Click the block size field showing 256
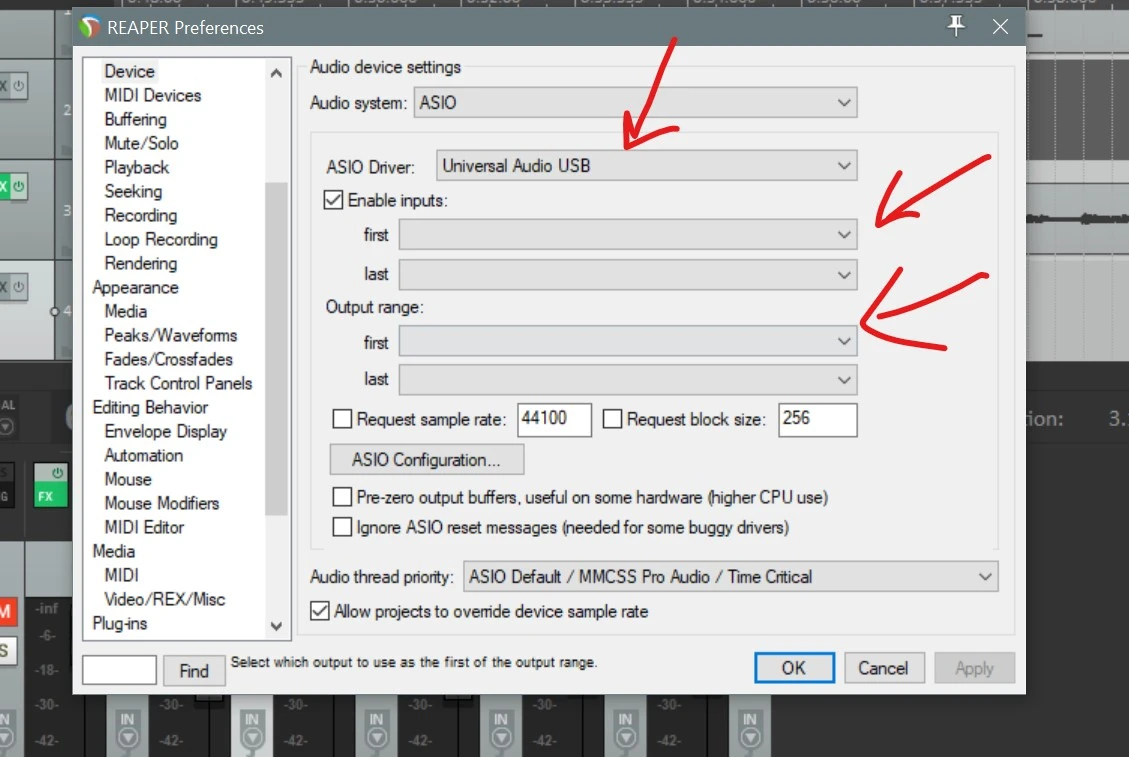This screenshot has width=1129, height=757. click(817, 419)
